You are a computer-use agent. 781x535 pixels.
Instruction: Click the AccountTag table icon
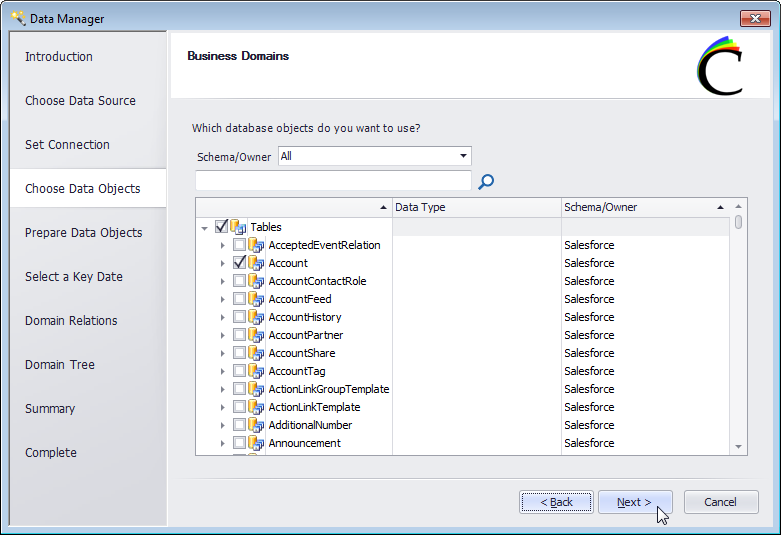[x=257, y=371]
